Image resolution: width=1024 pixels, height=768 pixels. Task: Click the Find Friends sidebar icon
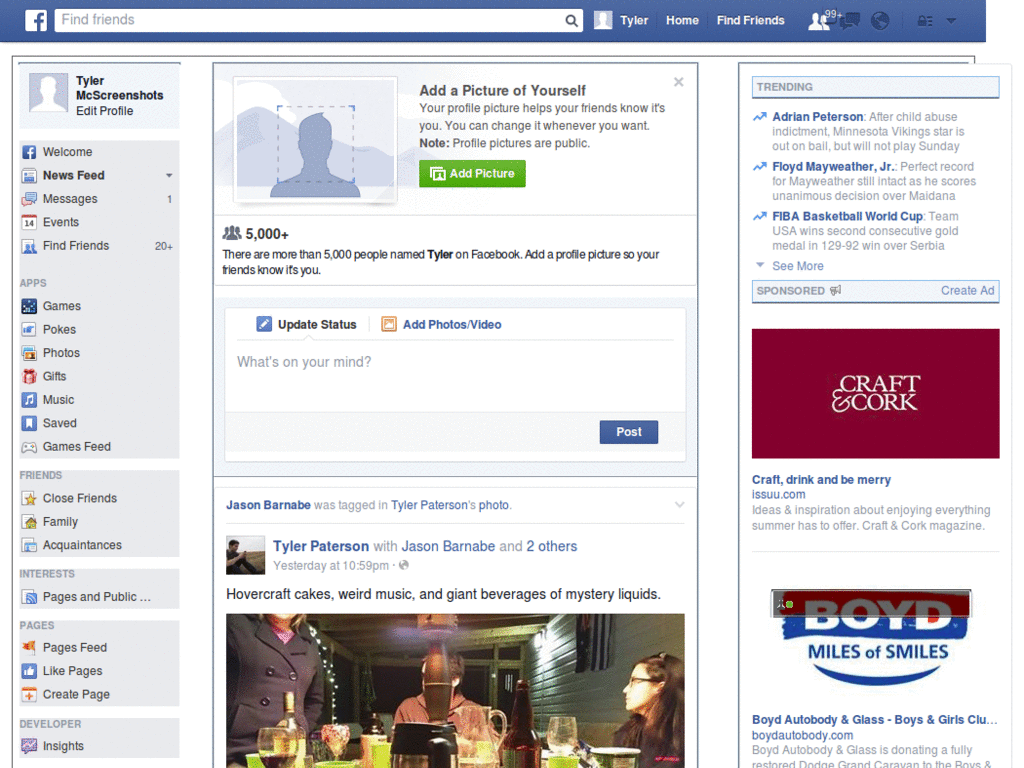click(x=29, y=246)
